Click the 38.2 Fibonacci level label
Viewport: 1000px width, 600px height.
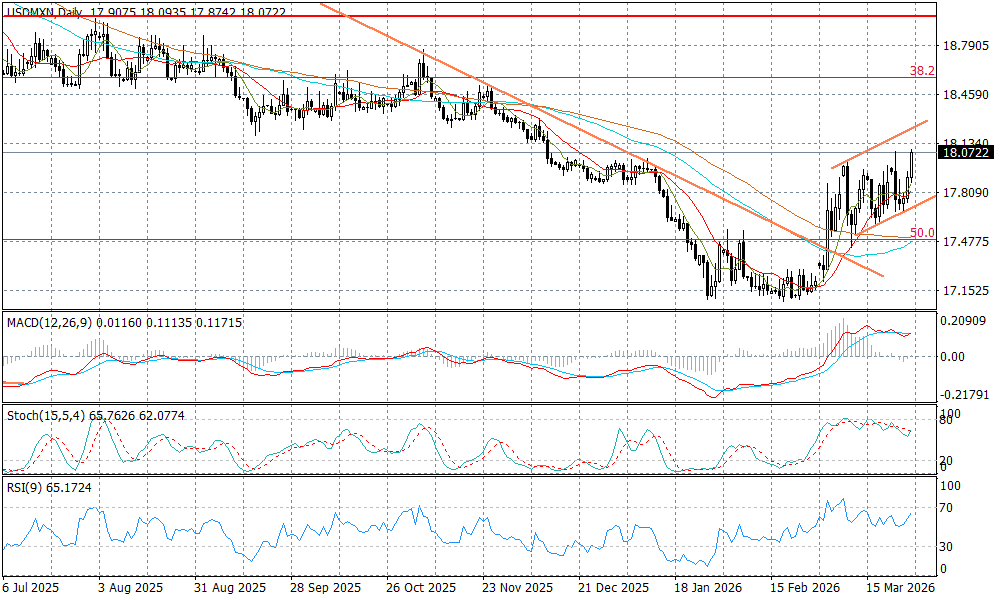click(x=921, y=71)
